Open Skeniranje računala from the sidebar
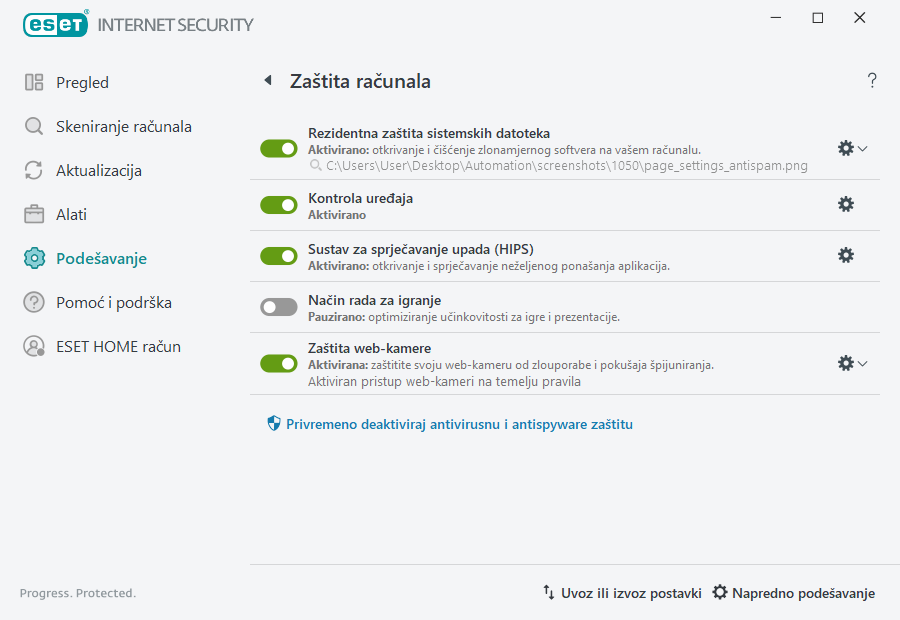This screenshot has width=900, height=620. [x=34, y=126]
